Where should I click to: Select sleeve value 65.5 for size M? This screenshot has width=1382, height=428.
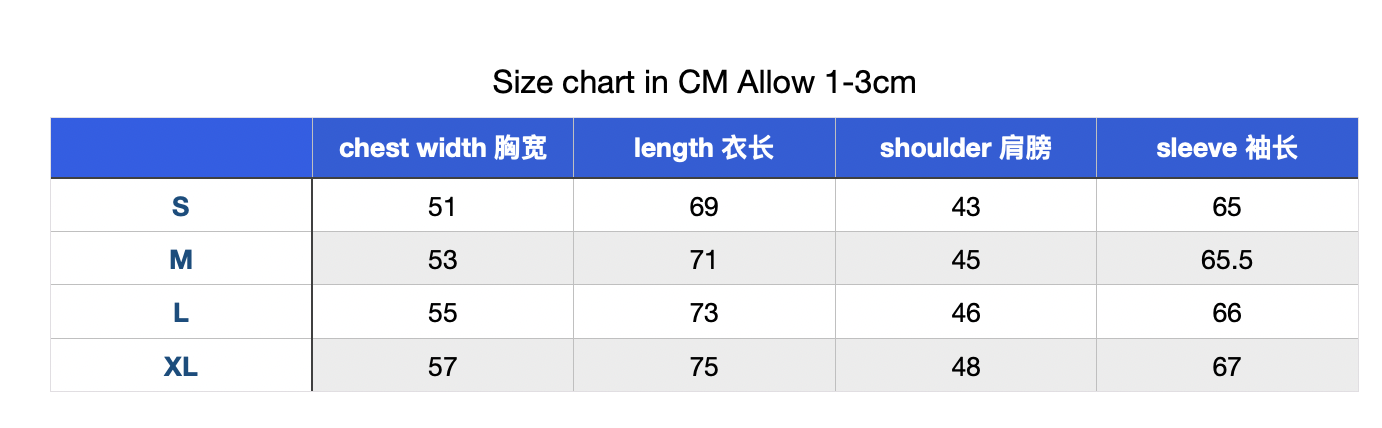coord(1227,259)
